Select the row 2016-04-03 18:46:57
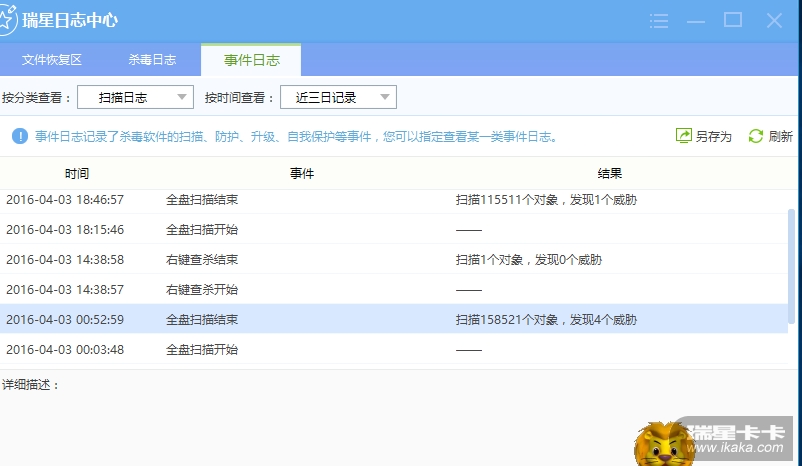 pos(394,200)
